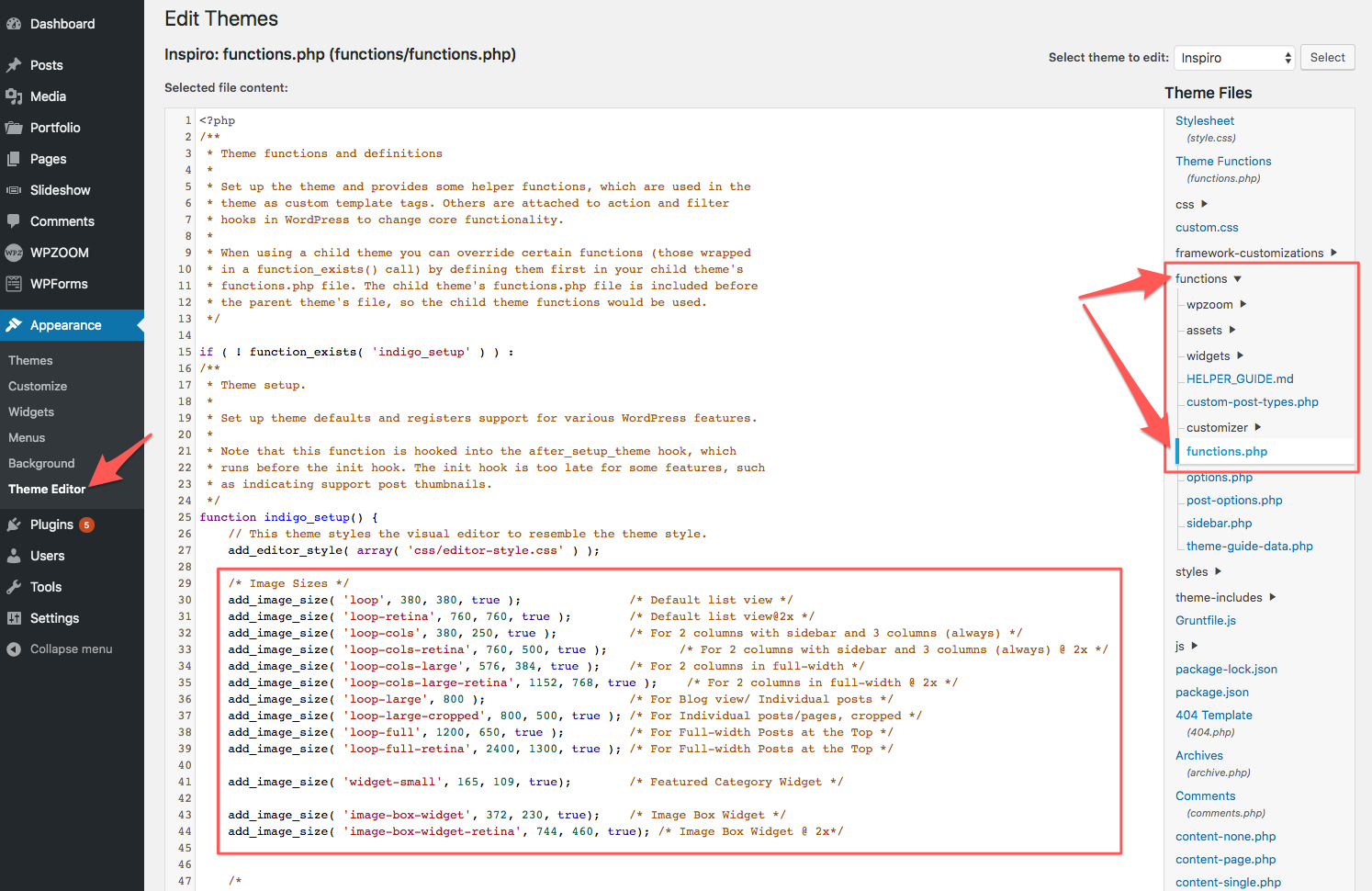Click the Collapse menu arrow icon
Image resolution: width=1372 pixels, height=891 pixels.
pyautogui.click(x=14, y=649)
